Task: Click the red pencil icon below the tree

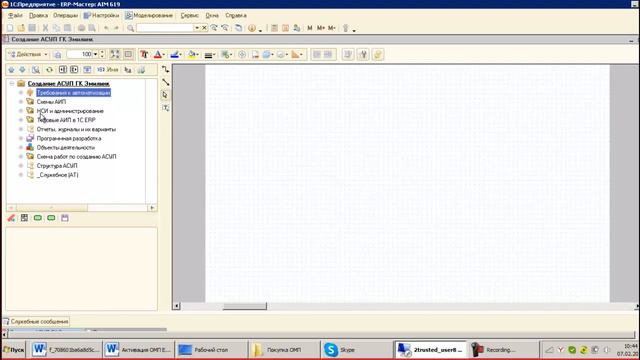Action: point(11,218)
